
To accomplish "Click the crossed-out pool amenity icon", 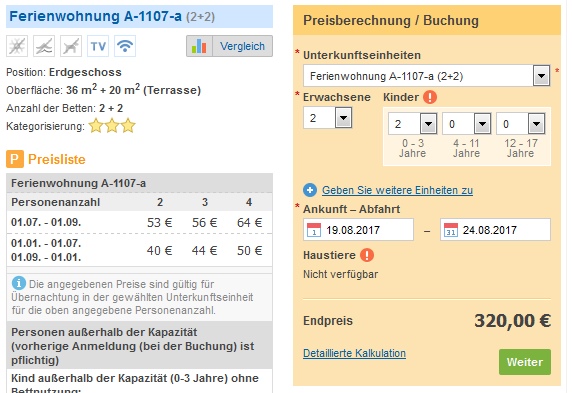I will [x=44, y=46].
